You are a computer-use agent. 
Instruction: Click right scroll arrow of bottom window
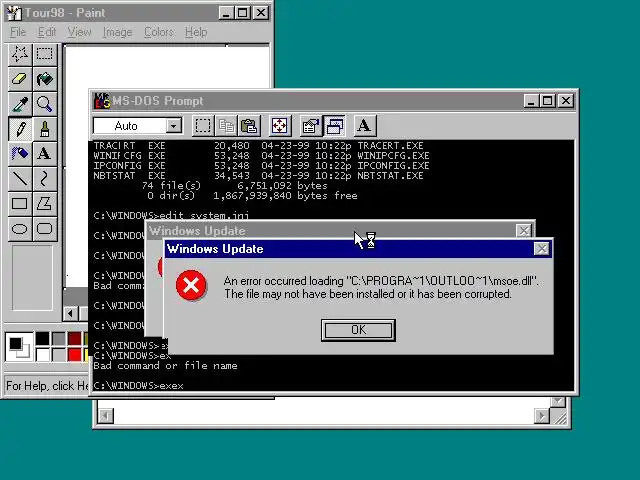(x=542, y=416)
